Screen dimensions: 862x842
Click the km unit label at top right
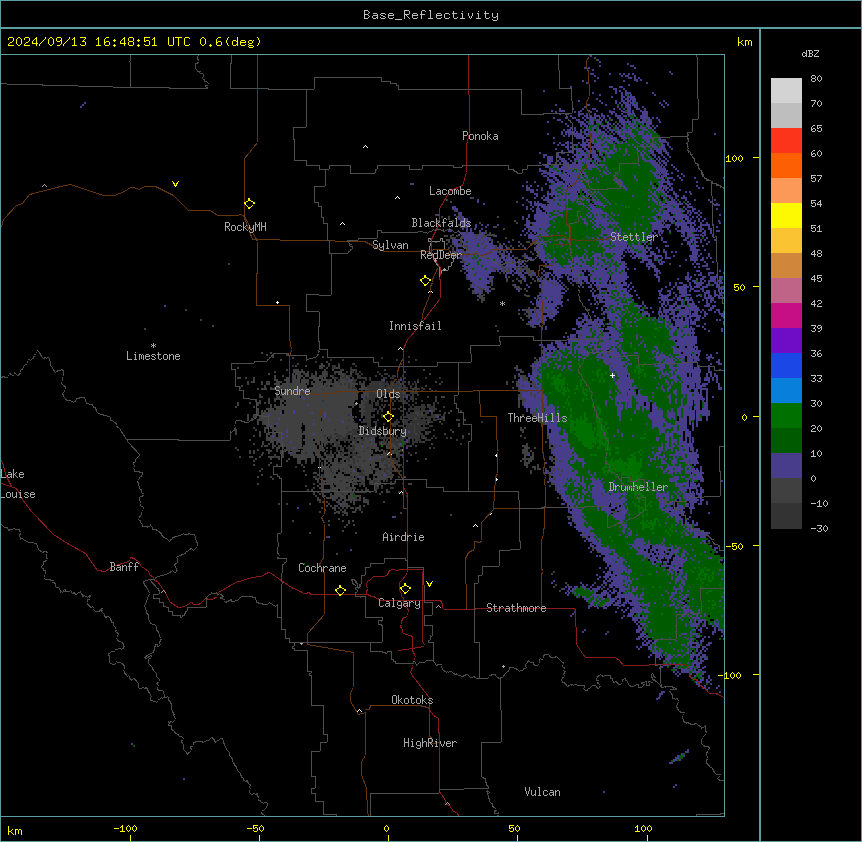click(744, 42)
